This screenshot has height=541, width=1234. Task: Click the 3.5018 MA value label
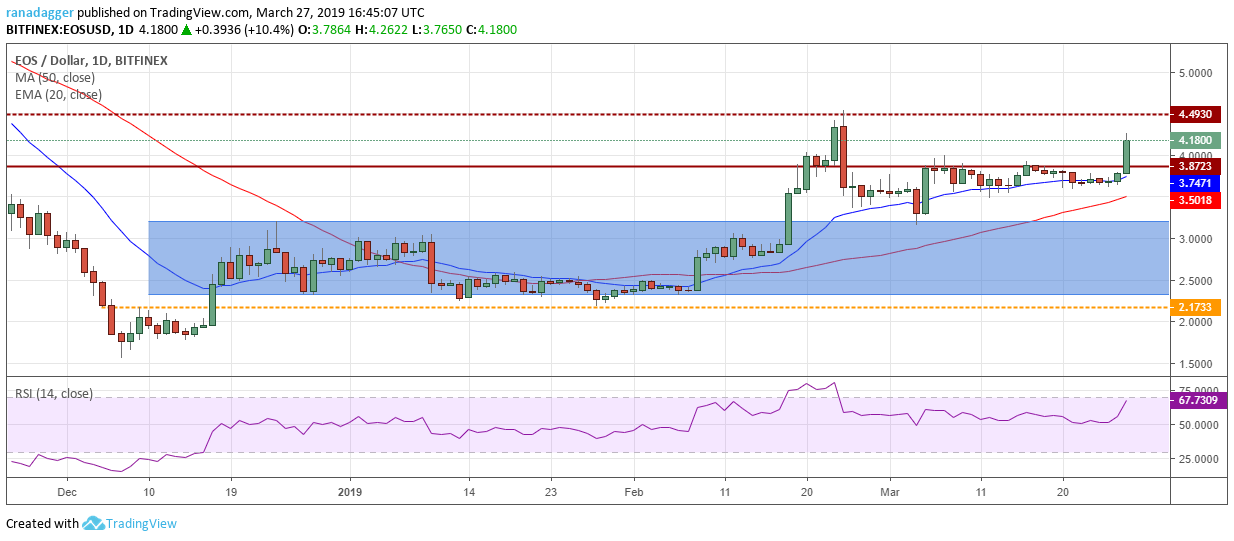coord(1195,200)
